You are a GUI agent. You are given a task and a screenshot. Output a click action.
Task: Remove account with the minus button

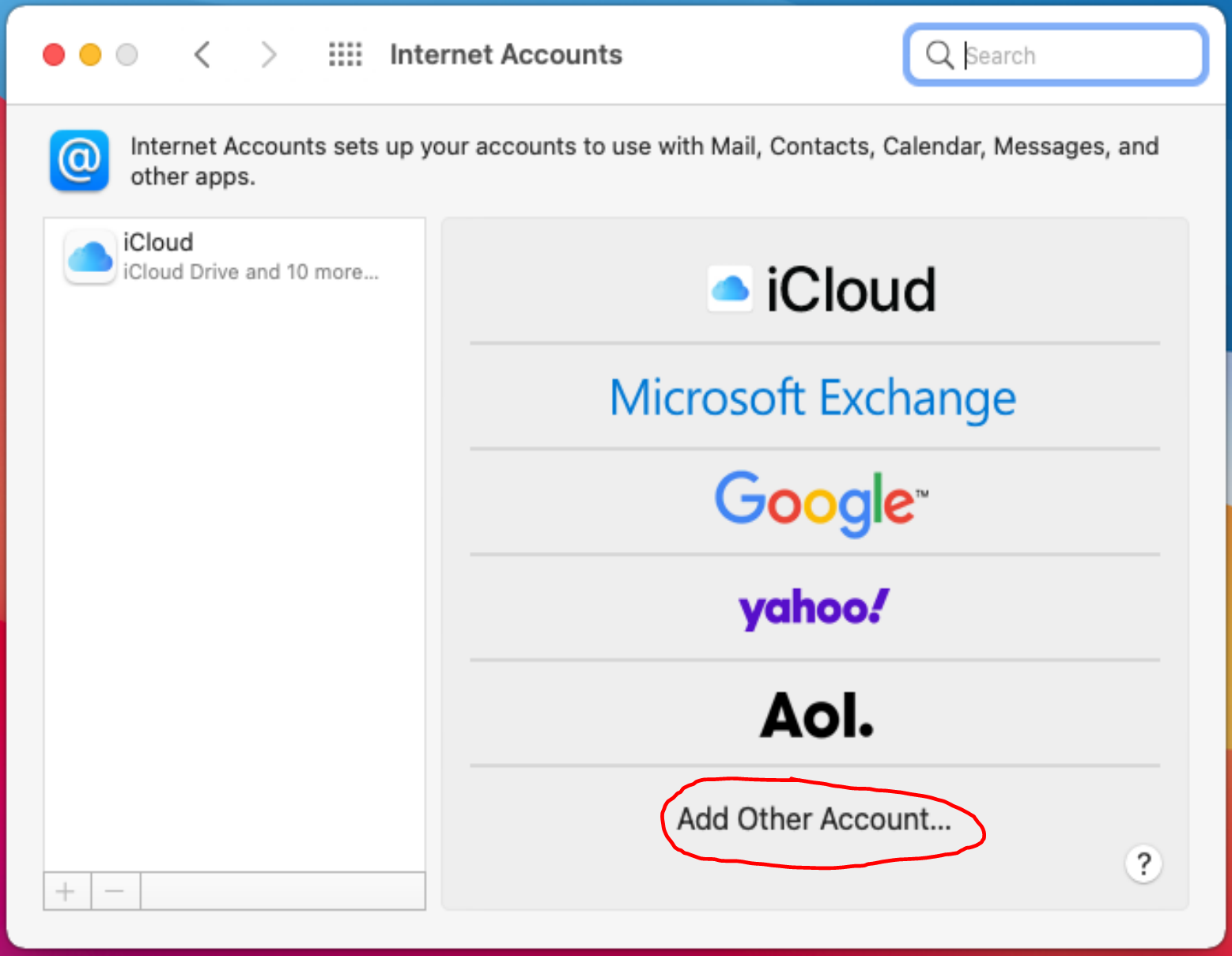[115, 892]
